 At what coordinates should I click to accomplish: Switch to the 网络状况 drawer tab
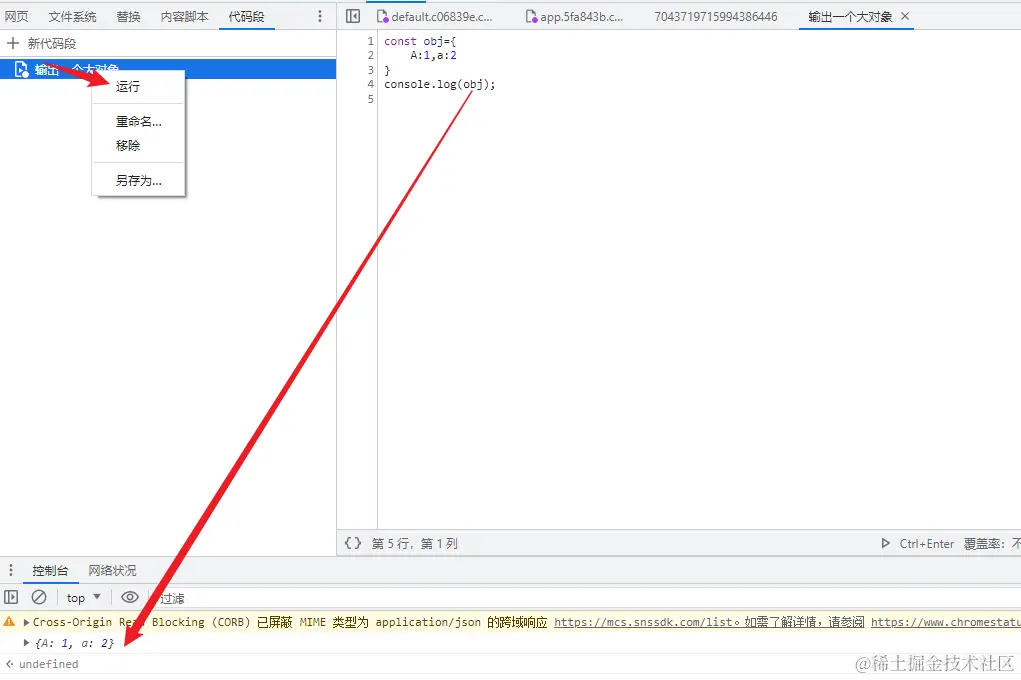point(112,571)
